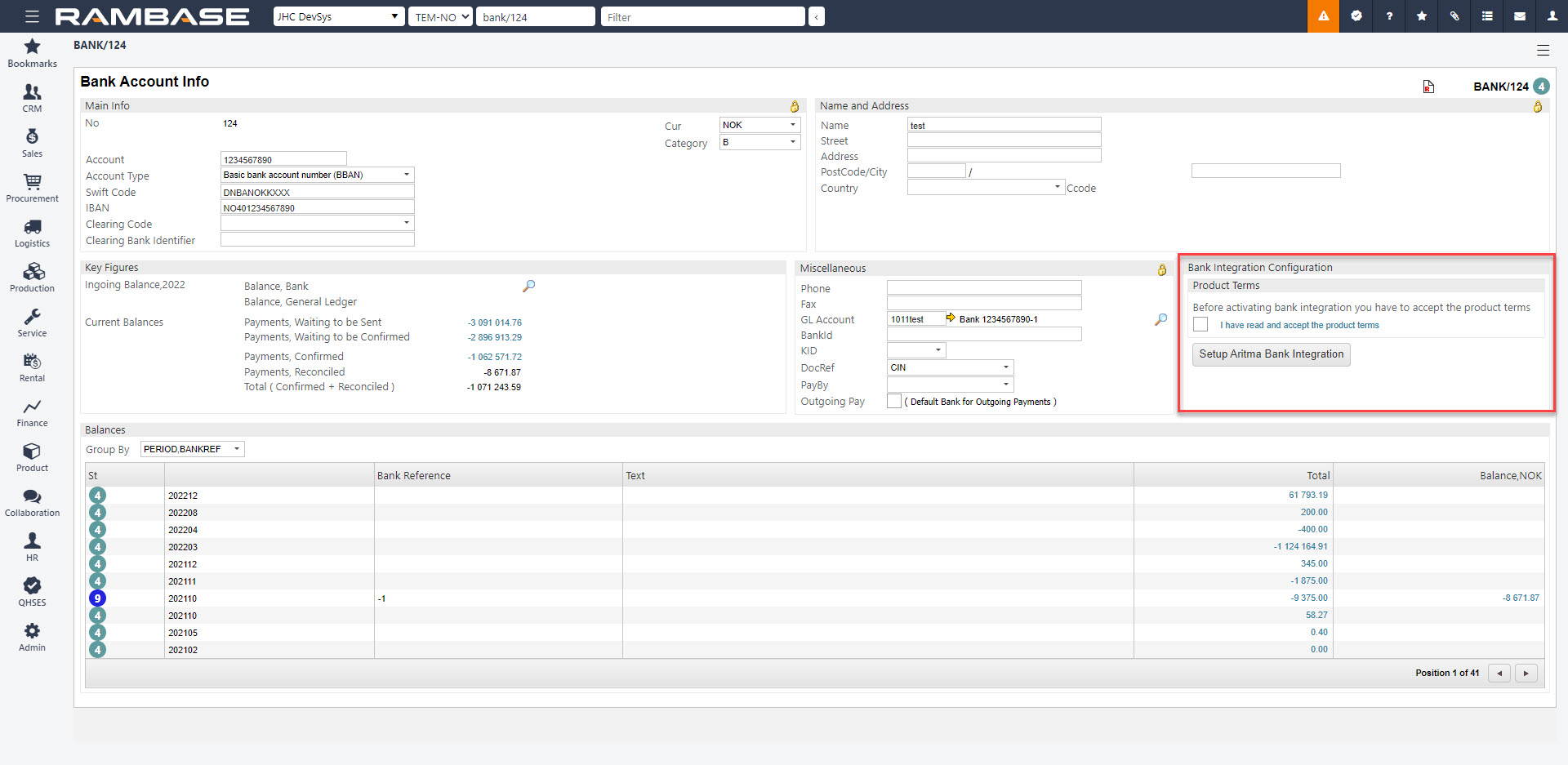This screenshot has width=1568, height=765.
Task: Click the BANK/124 status 4 badge
Action: 1541,87
